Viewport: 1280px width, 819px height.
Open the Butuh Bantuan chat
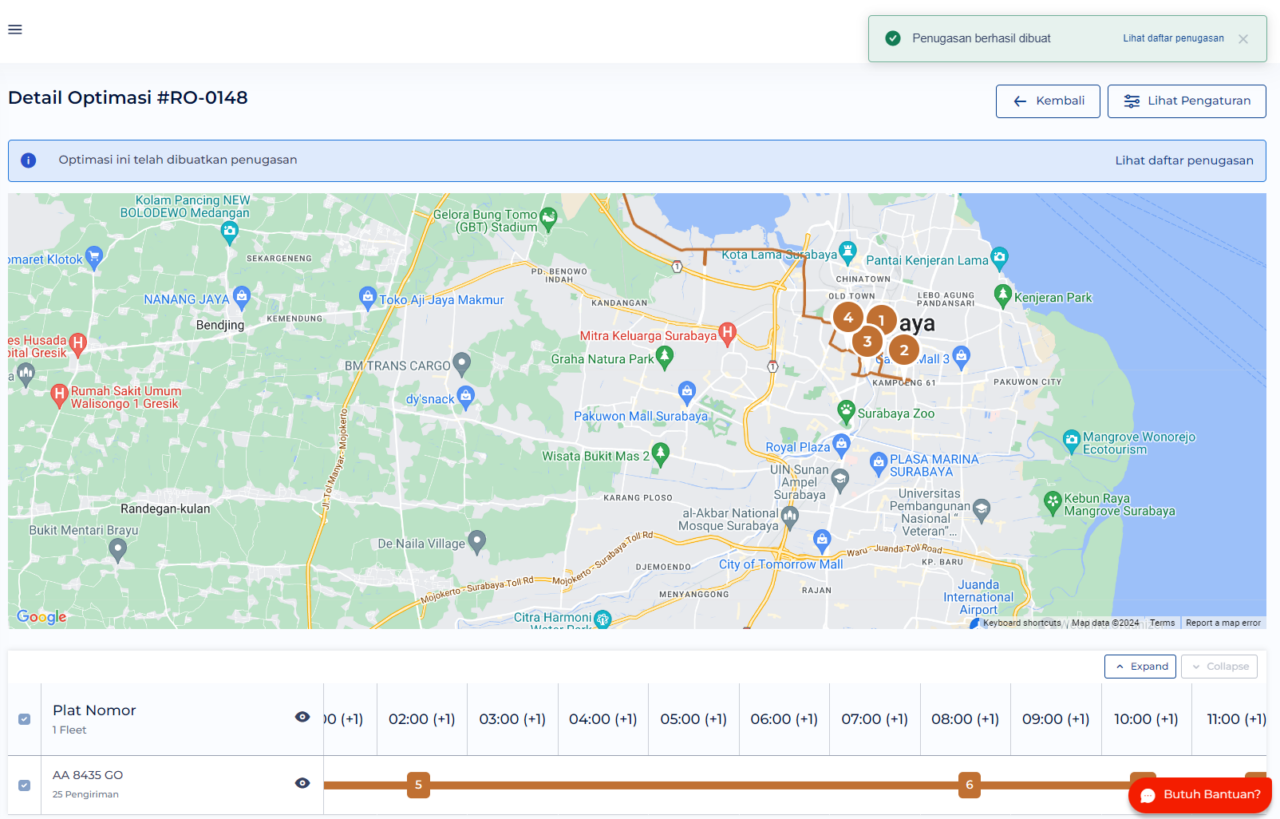tap(1199, 794)
